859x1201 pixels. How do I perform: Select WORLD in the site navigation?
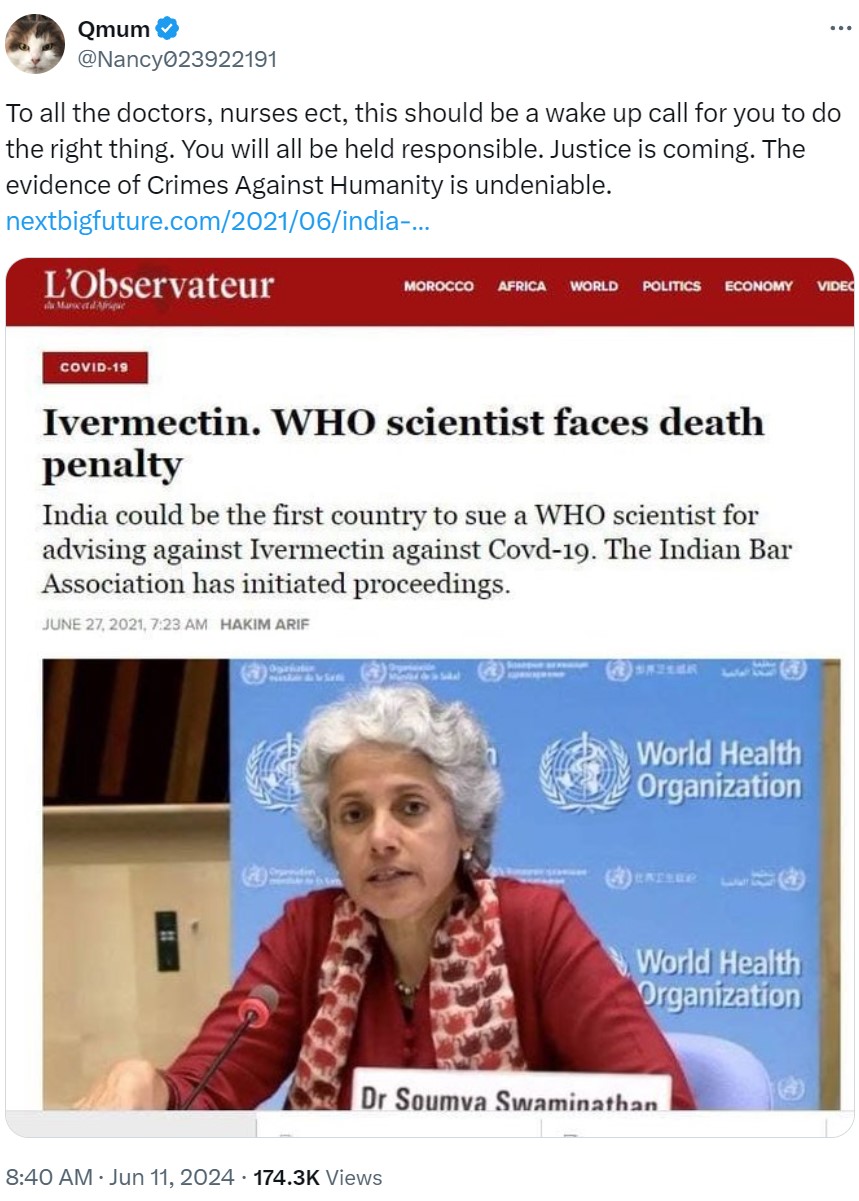click(594, 286)
